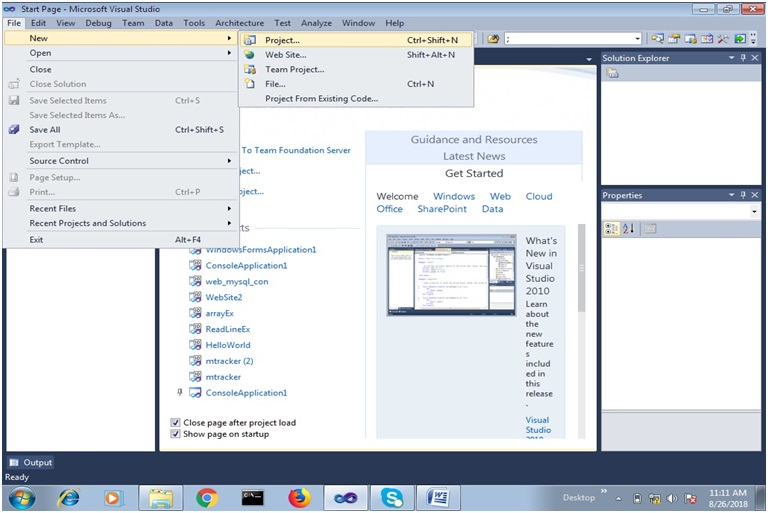
Task: Expand the Open submenu
Action: click(x=121, y=53)
